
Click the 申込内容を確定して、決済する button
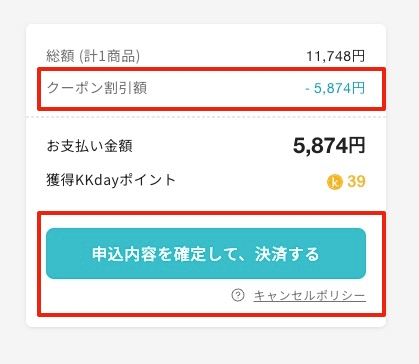(x=206, y=254)
